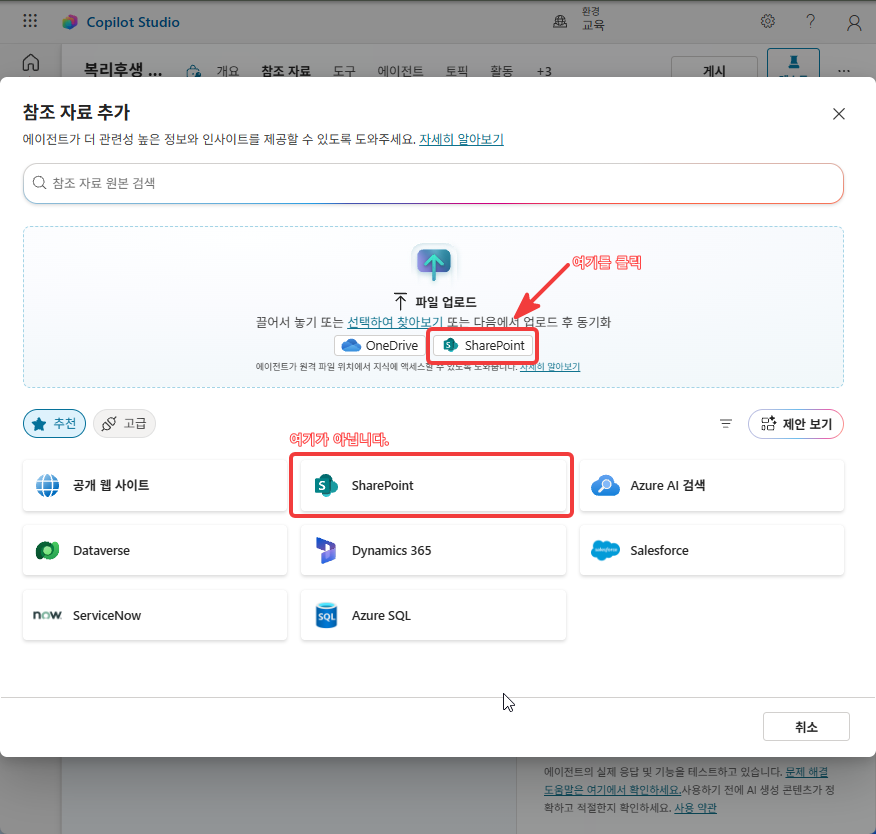Click the 복리후생 agent name
Screen dimensions: 876x834
[122, 70]
